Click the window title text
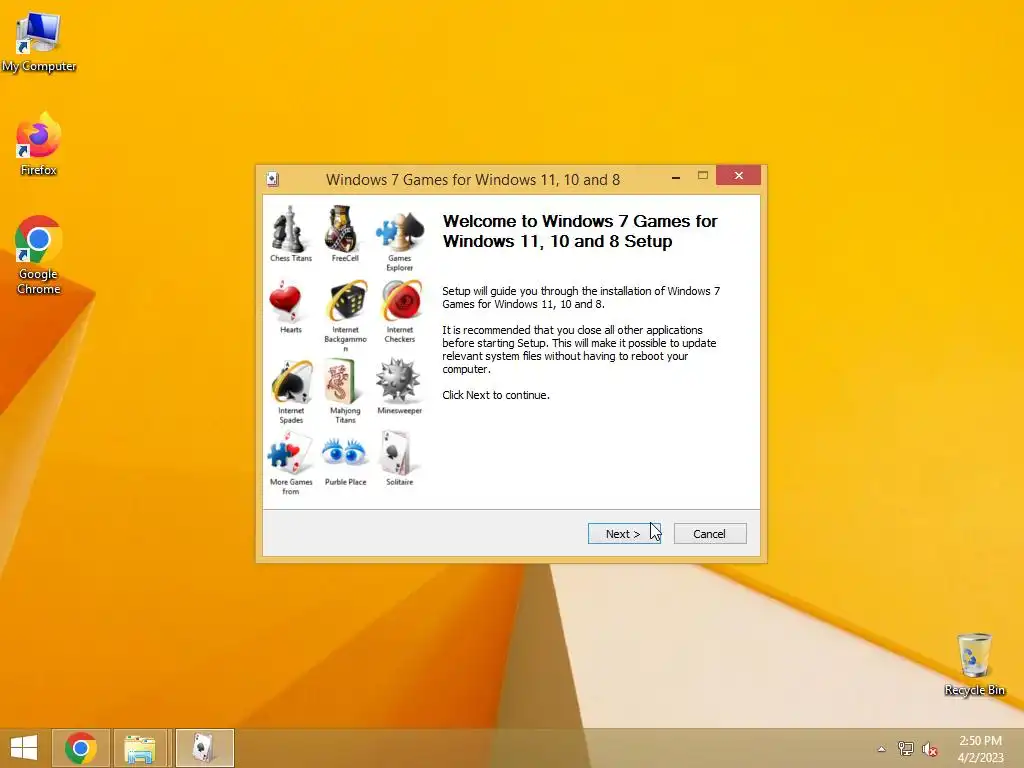Viewport: 1024px width, 768px height. click(x=473, y=180)
